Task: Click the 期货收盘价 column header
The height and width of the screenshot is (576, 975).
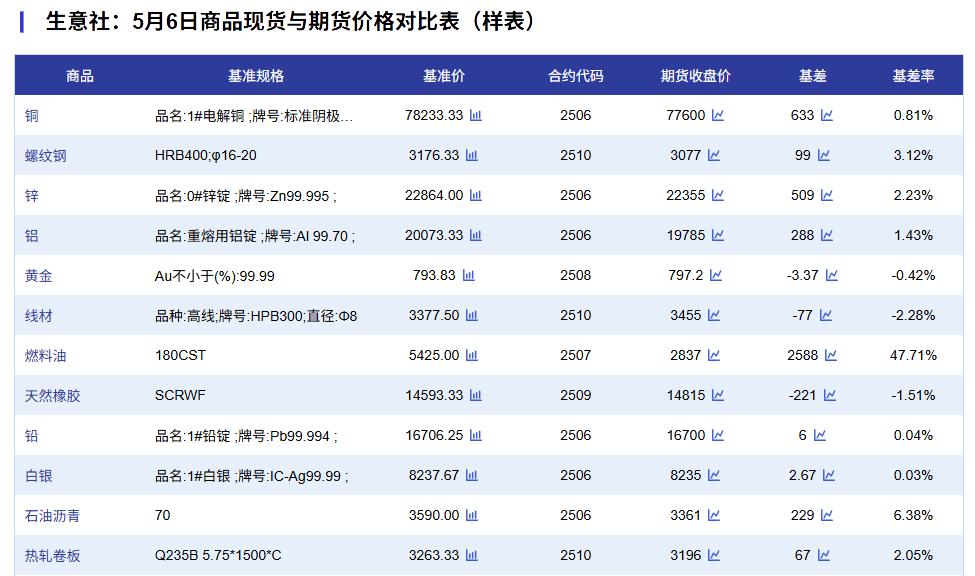Action: click(x=695, y=76)
